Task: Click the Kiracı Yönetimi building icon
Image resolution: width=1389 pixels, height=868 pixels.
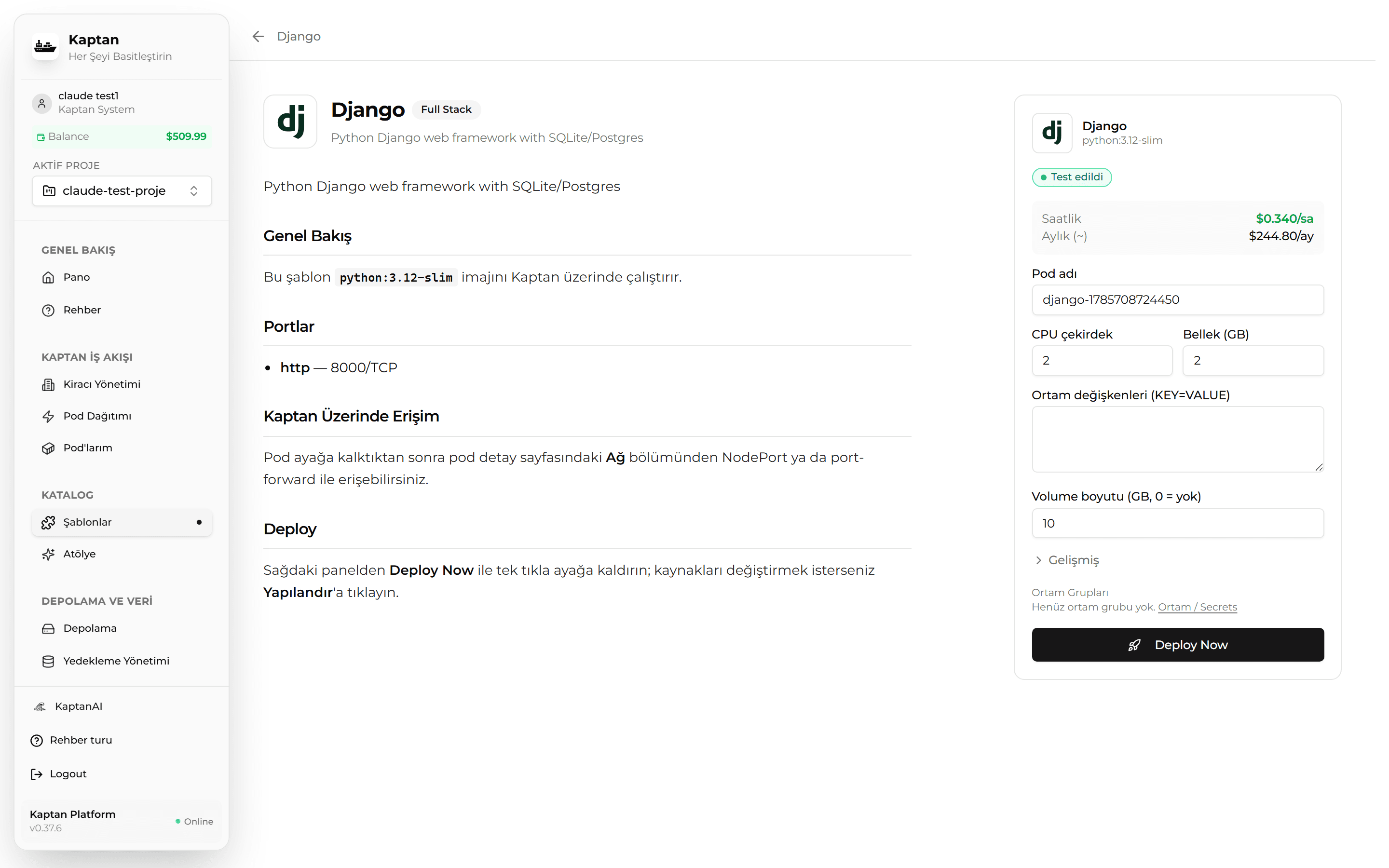Action: [x=48, y=385]
